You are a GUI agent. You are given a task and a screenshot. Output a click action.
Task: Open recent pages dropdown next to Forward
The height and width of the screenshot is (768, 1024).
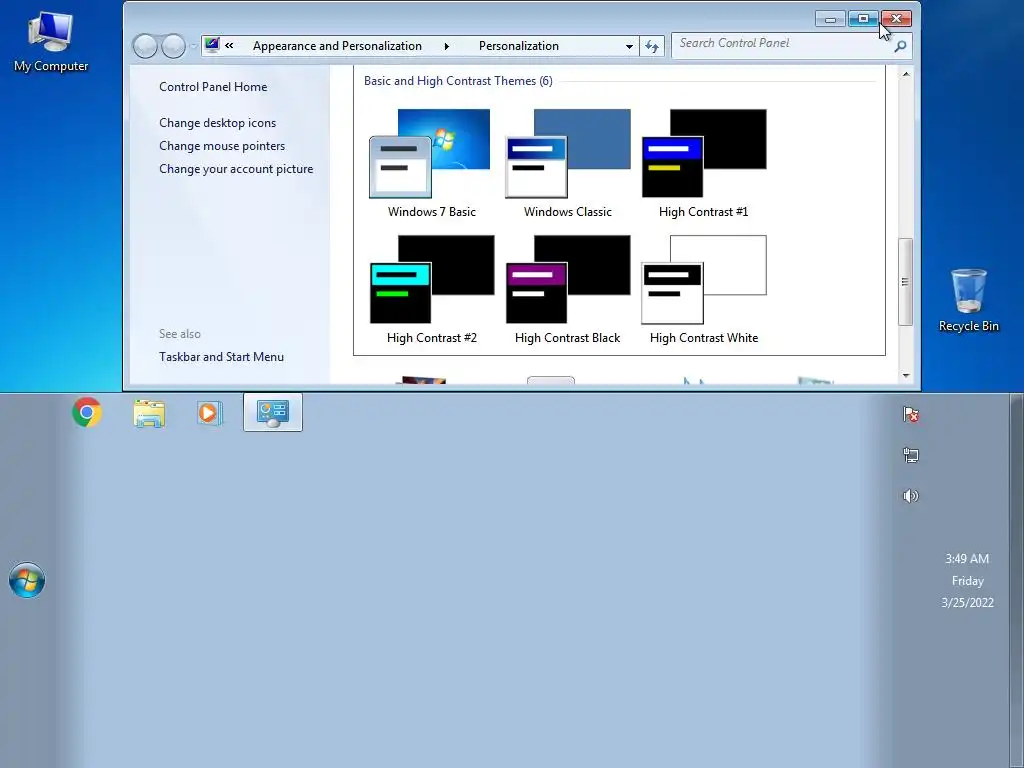pyautogui.click(x=193, y=46)
